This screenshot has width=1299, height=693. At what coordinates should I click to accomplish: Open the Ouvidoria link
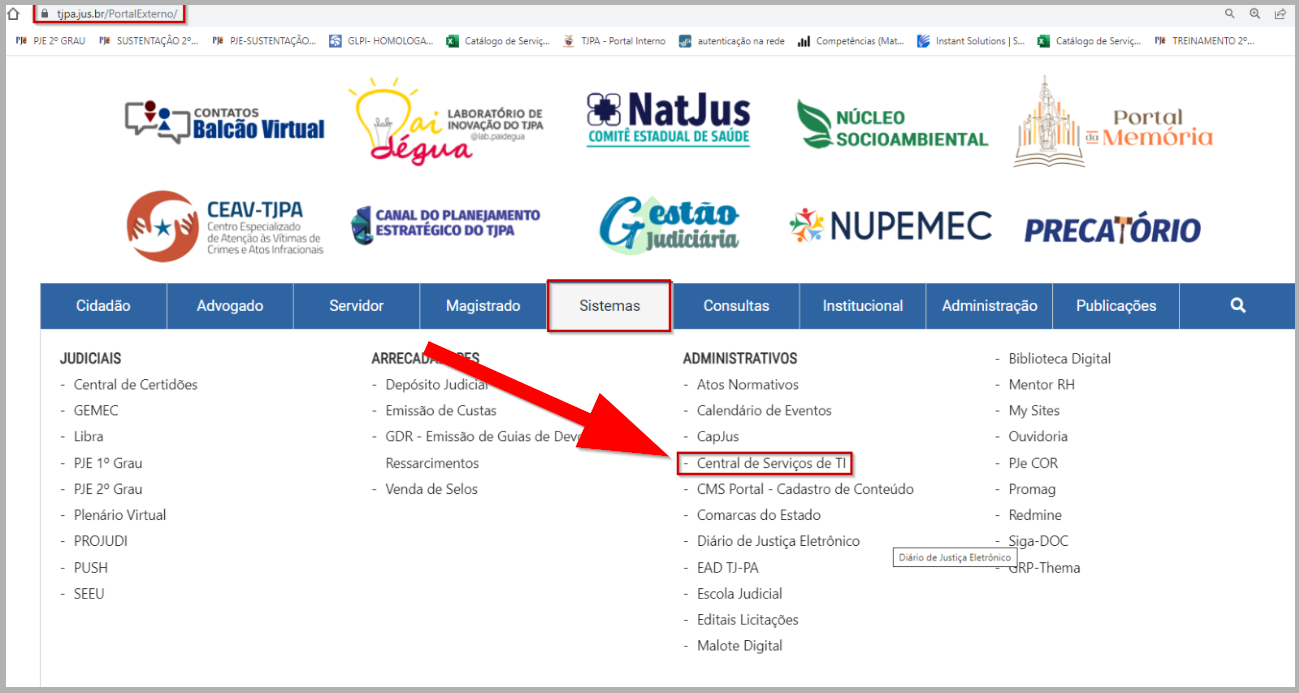(x=1038, y=437)
